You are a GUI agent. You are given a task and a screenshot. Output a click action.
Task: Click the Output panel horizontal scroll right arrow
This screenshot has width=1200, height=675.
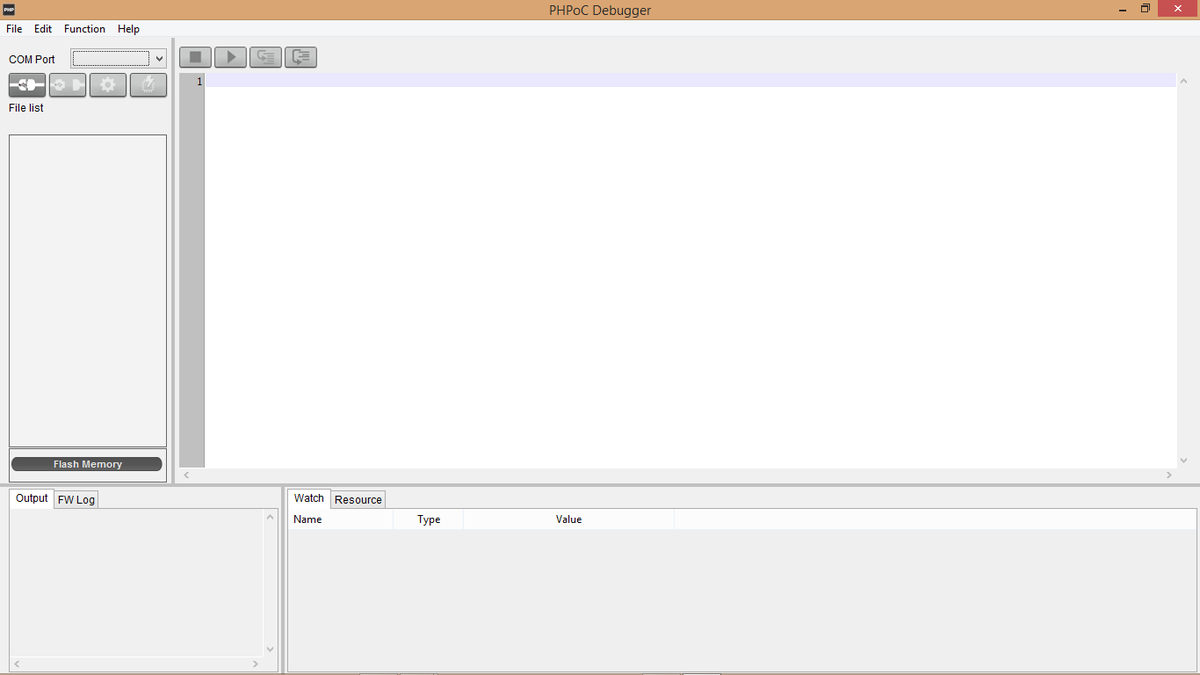pyautogui.click(x=255, y=663)
